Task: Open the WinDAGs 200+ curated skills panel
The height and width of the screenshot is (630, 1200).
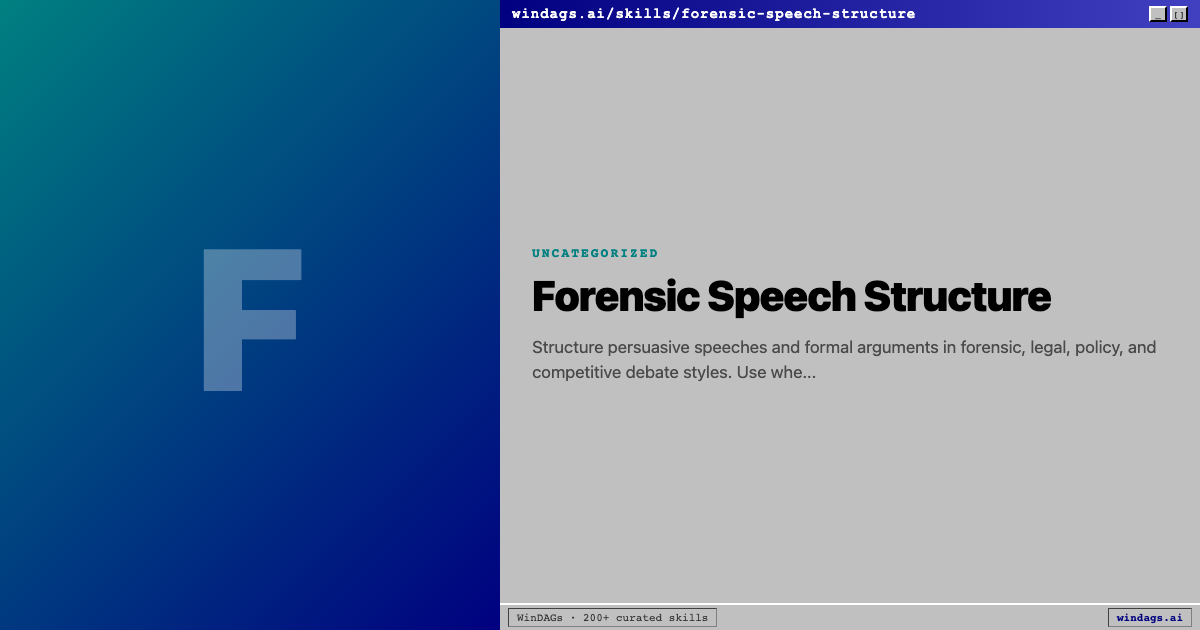Action: point(612,618)
